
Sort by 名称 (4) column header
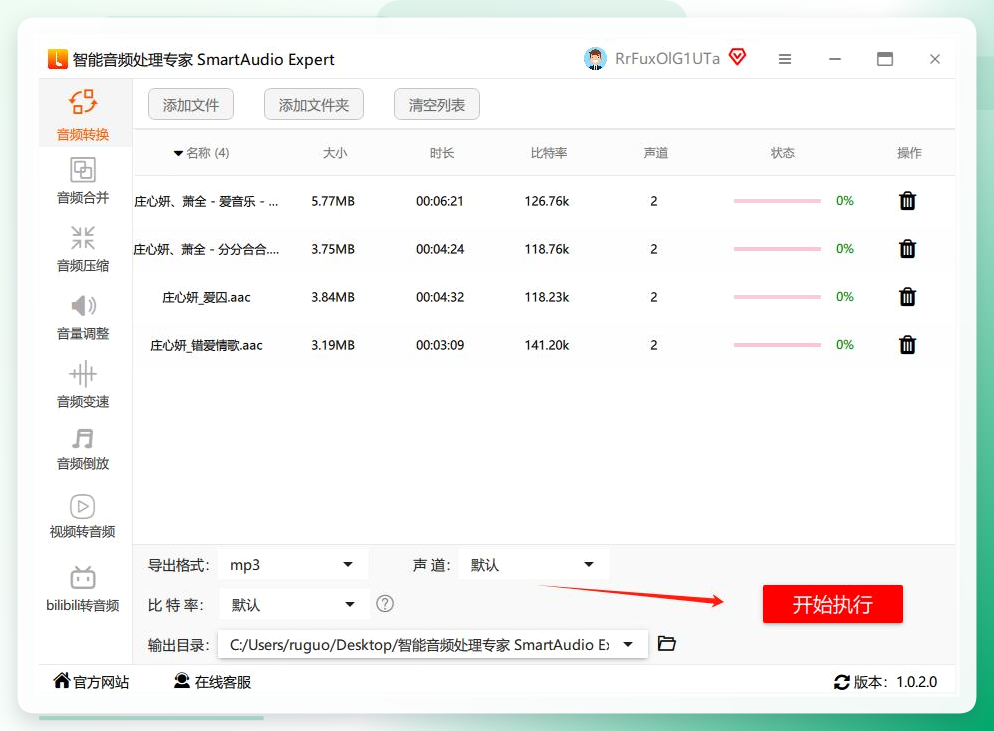202,153
